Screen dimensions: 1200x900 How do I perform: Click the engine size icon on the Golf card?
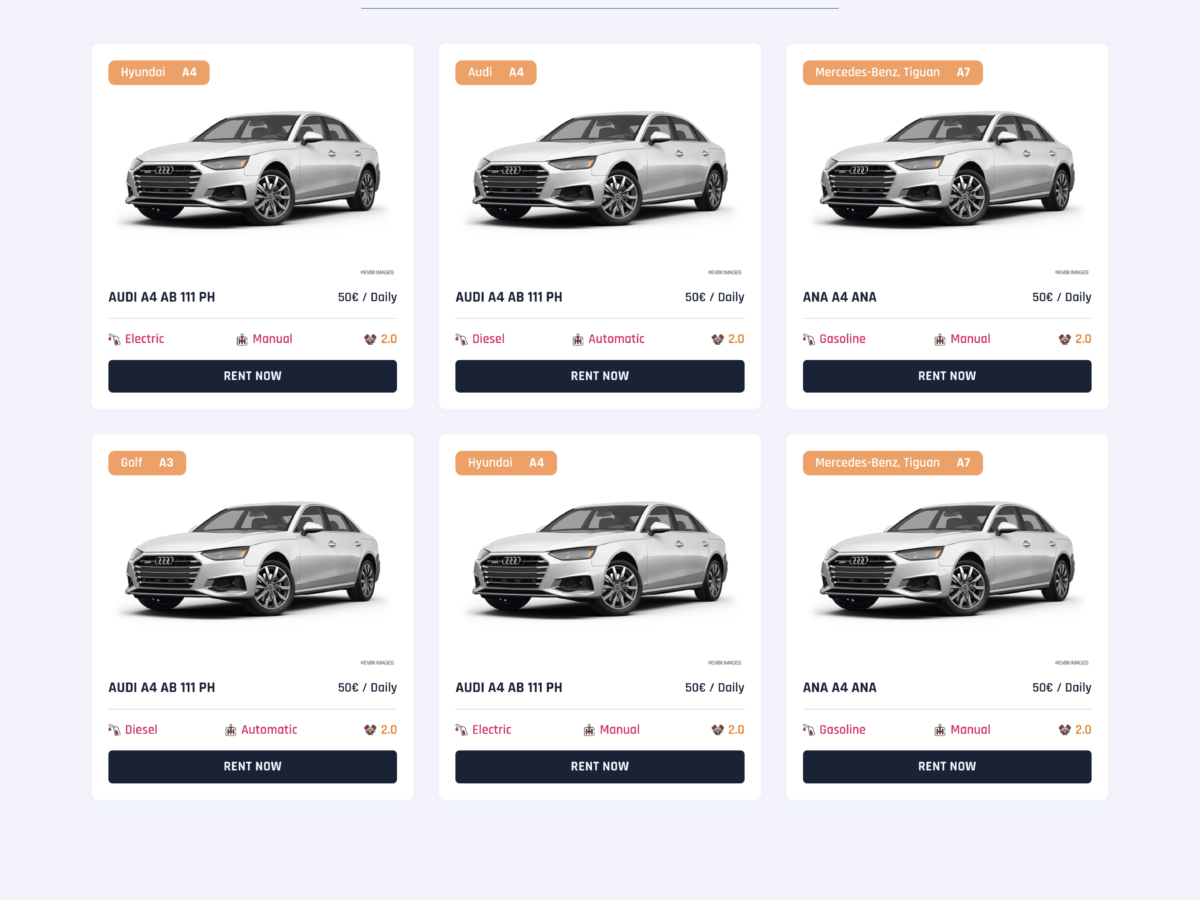pyautogui.click(x=370, y=730)
